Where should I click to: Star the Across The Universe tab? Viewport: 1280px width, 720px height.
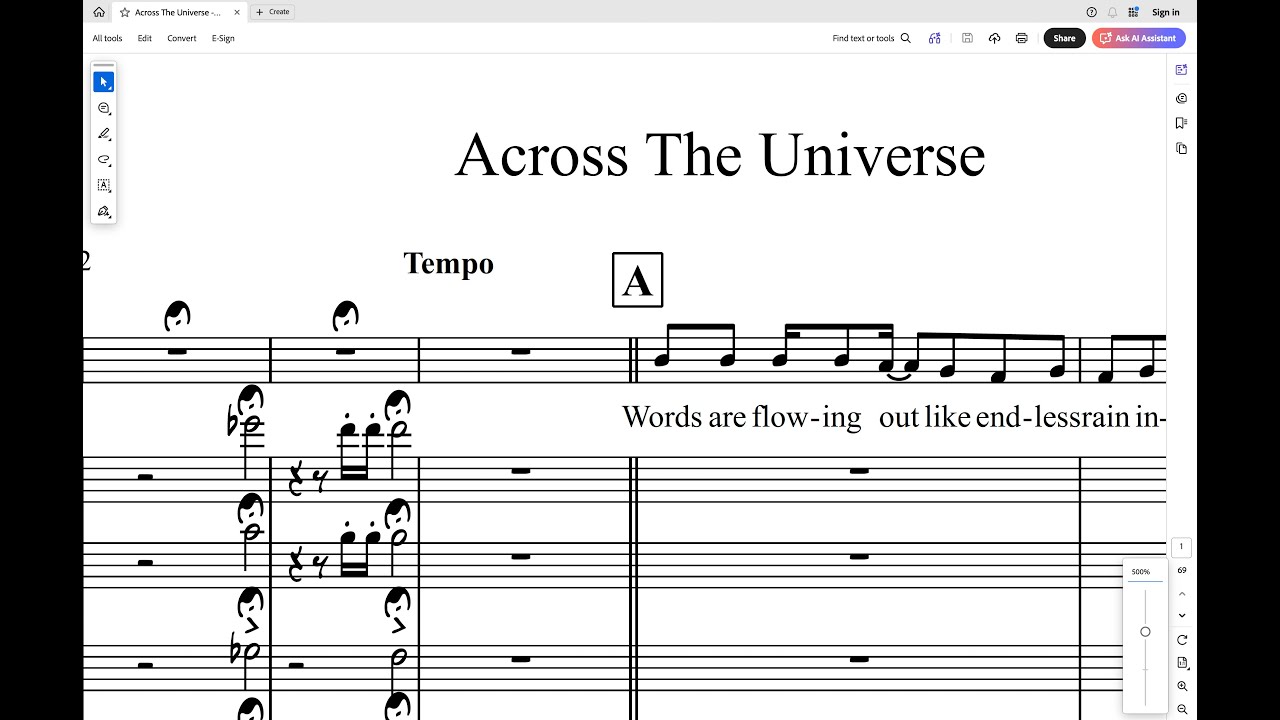tap(125, 12)
